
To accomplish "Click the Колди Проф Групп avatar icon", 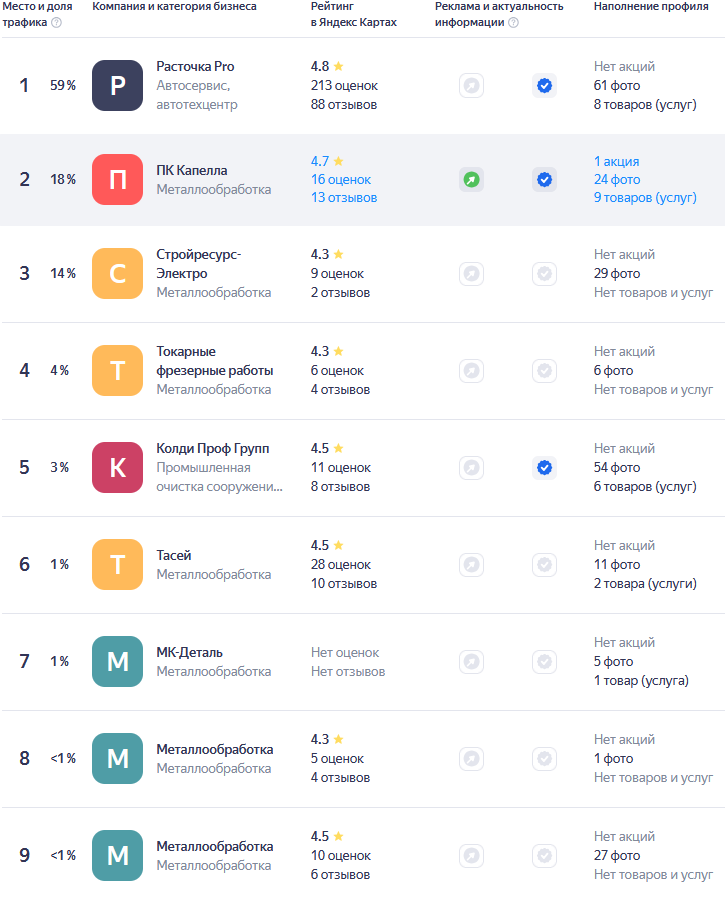I will (118, 467).
